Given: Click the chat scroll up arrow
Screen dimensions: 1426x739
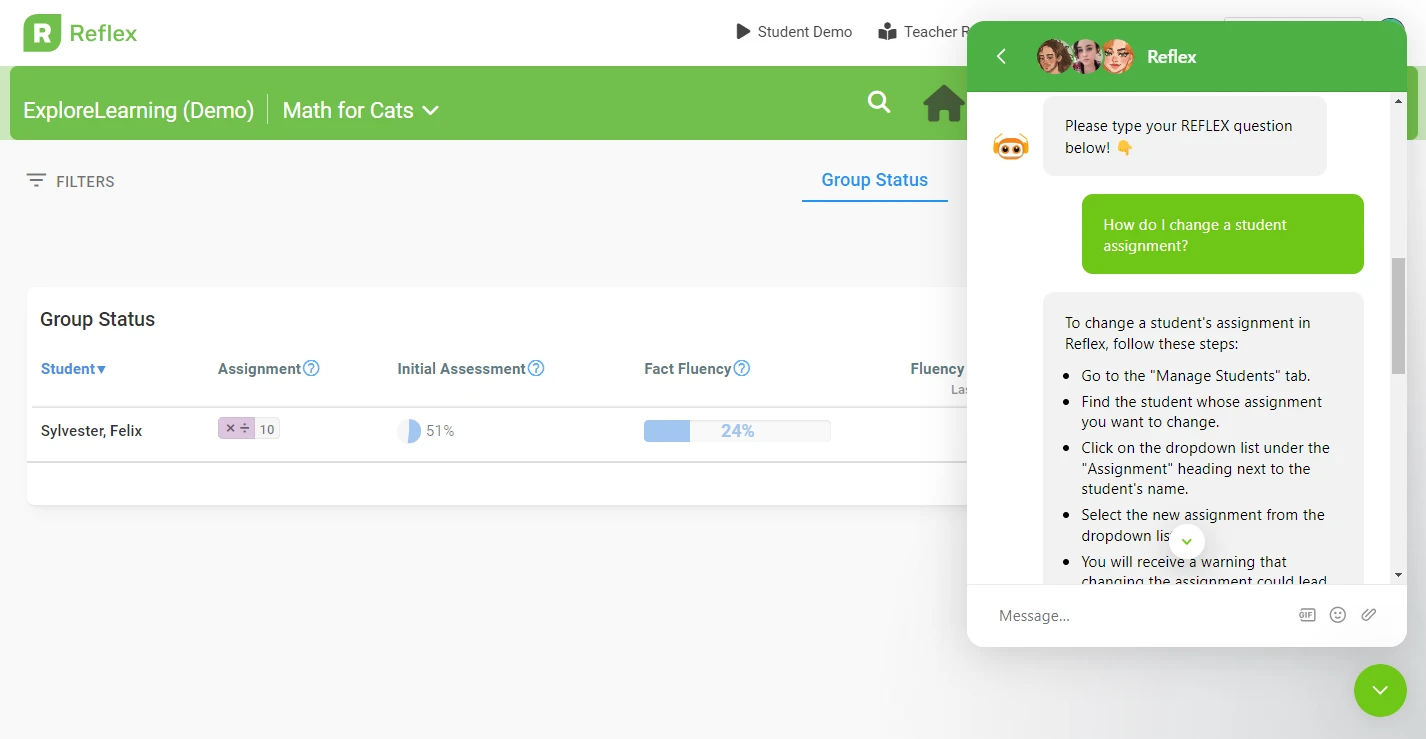Looking at the screenshot, I should [x=1398, y=101].
